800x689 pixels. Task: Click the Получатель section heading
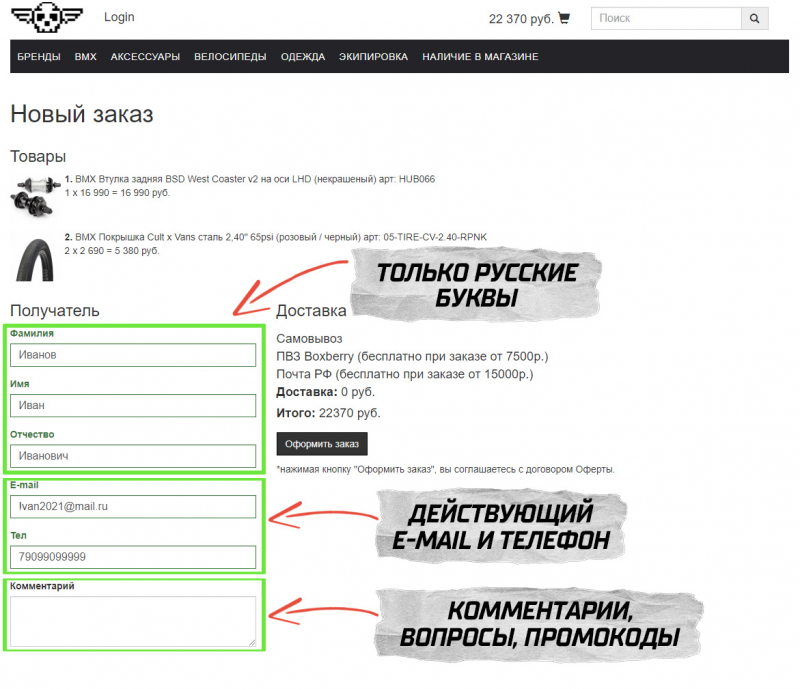pos(55,311)
